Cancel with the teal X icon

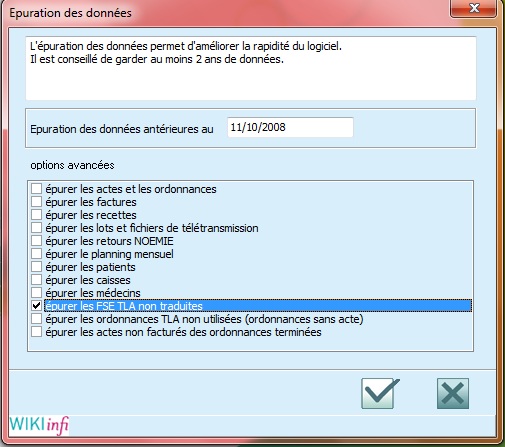pos(453,393)
